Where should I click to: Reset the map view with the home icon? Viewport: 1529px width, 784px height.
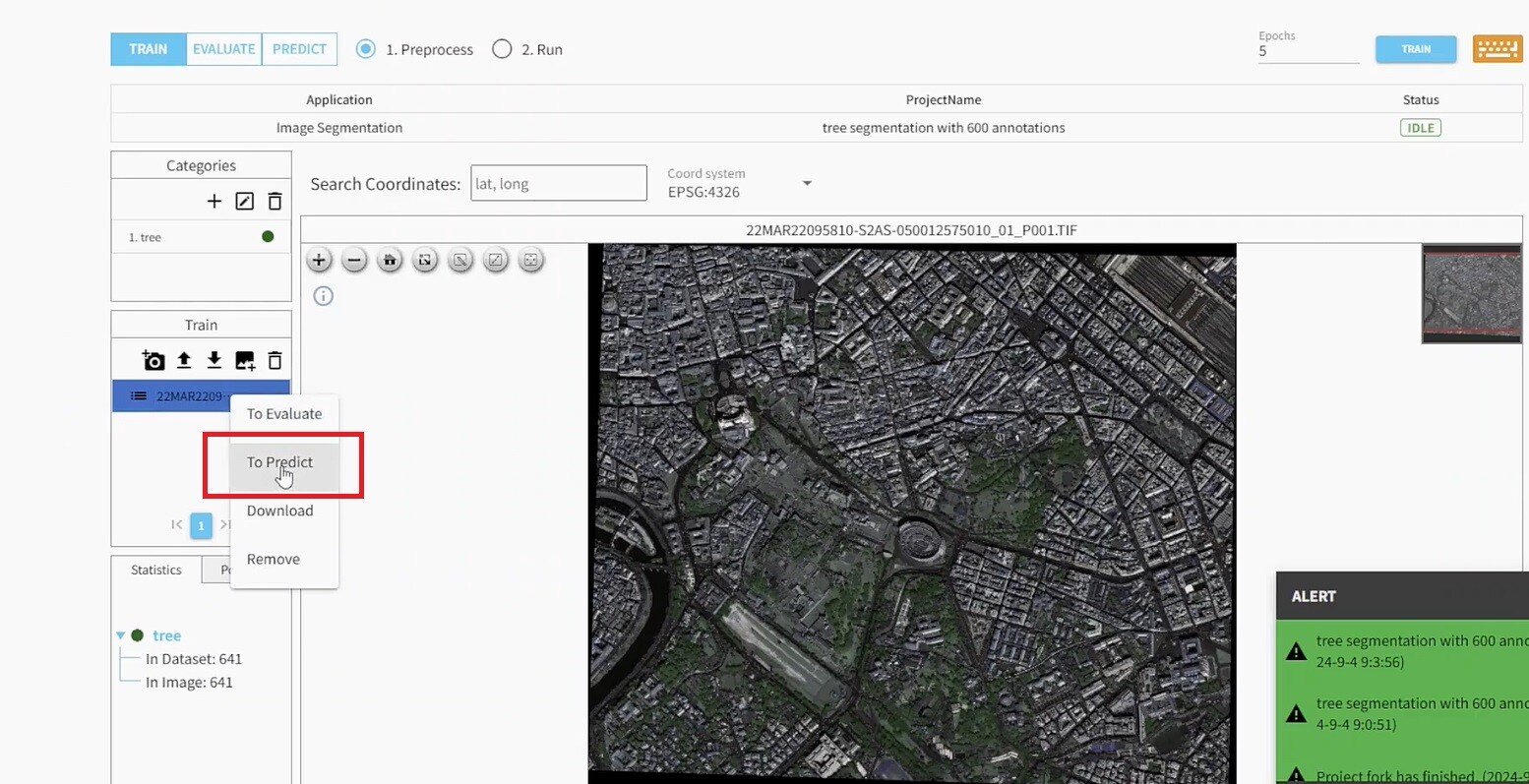point(390,260)
